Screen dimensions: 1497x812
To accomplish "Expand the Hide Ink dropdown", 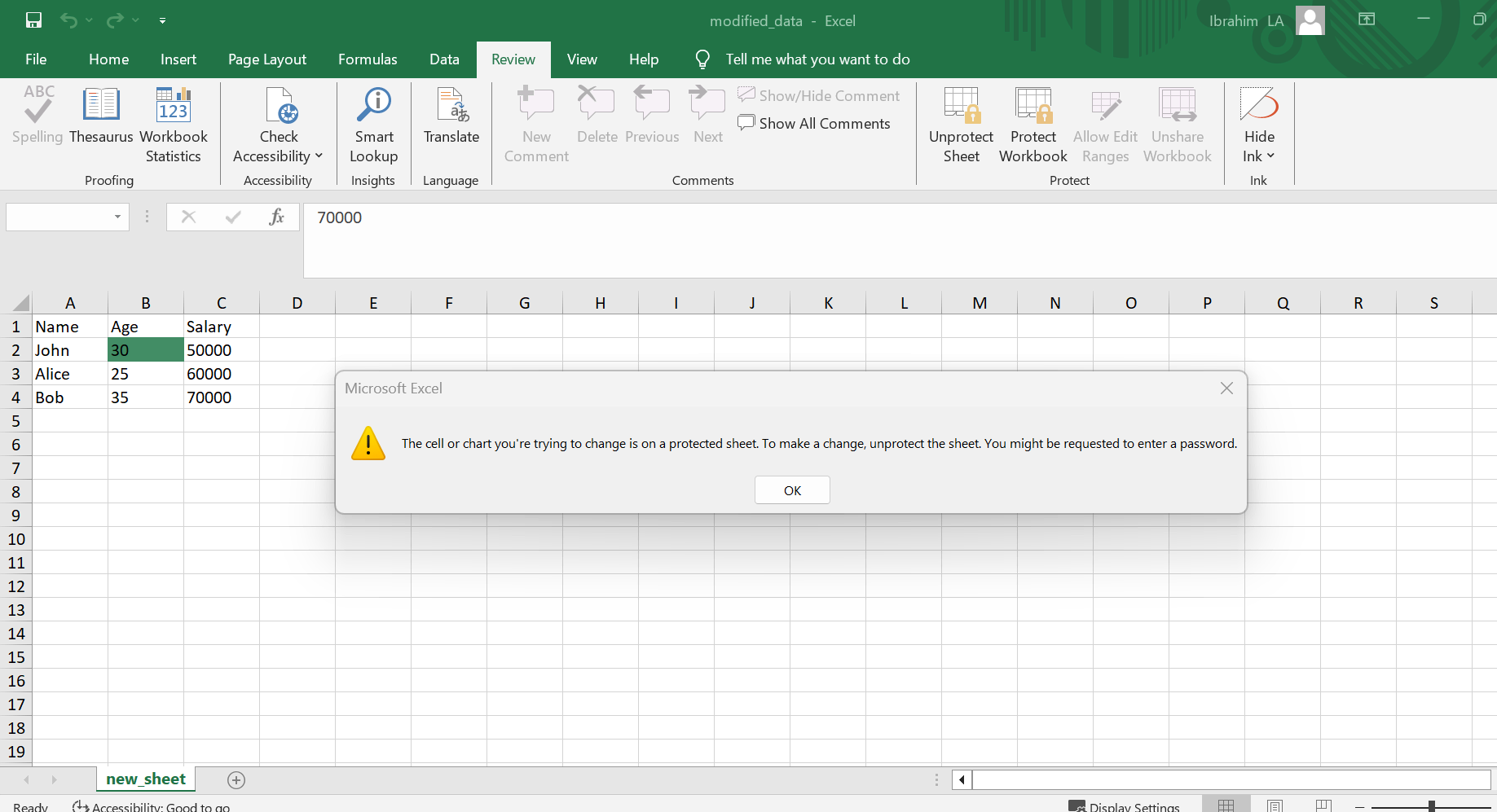I will coord(1270,156).
